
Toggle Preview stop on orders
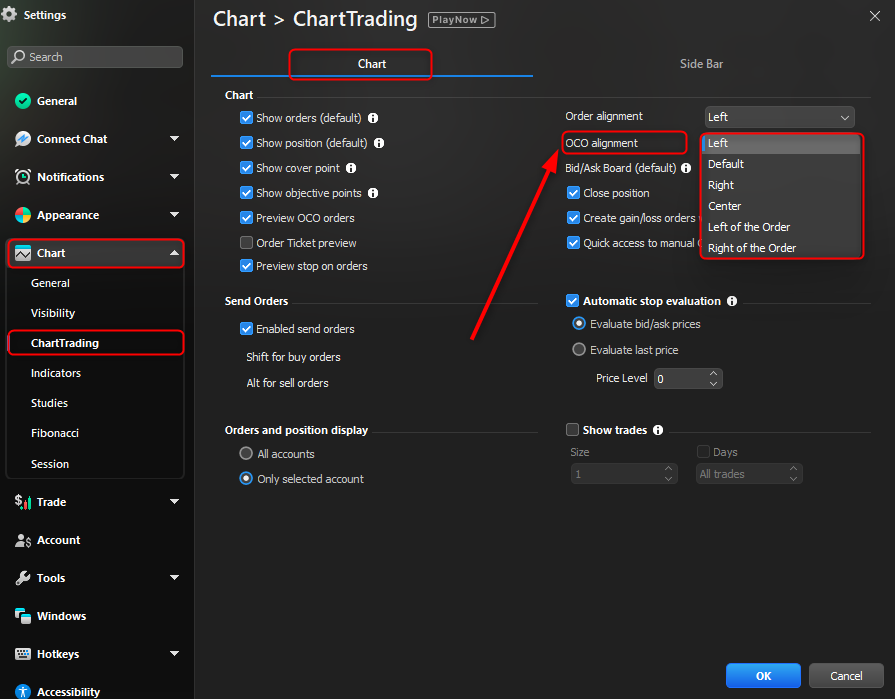pyautogui.click(x=247, y=266)
